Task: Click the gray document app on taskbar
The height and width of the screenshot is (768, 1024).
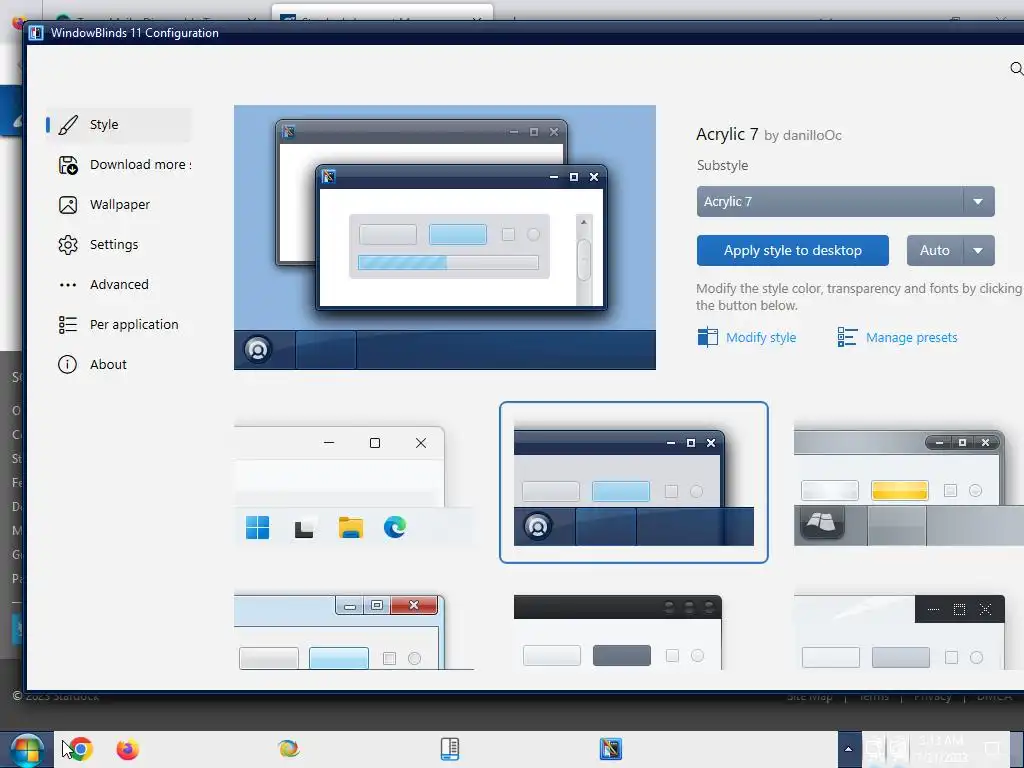Action: pos(450,748)
